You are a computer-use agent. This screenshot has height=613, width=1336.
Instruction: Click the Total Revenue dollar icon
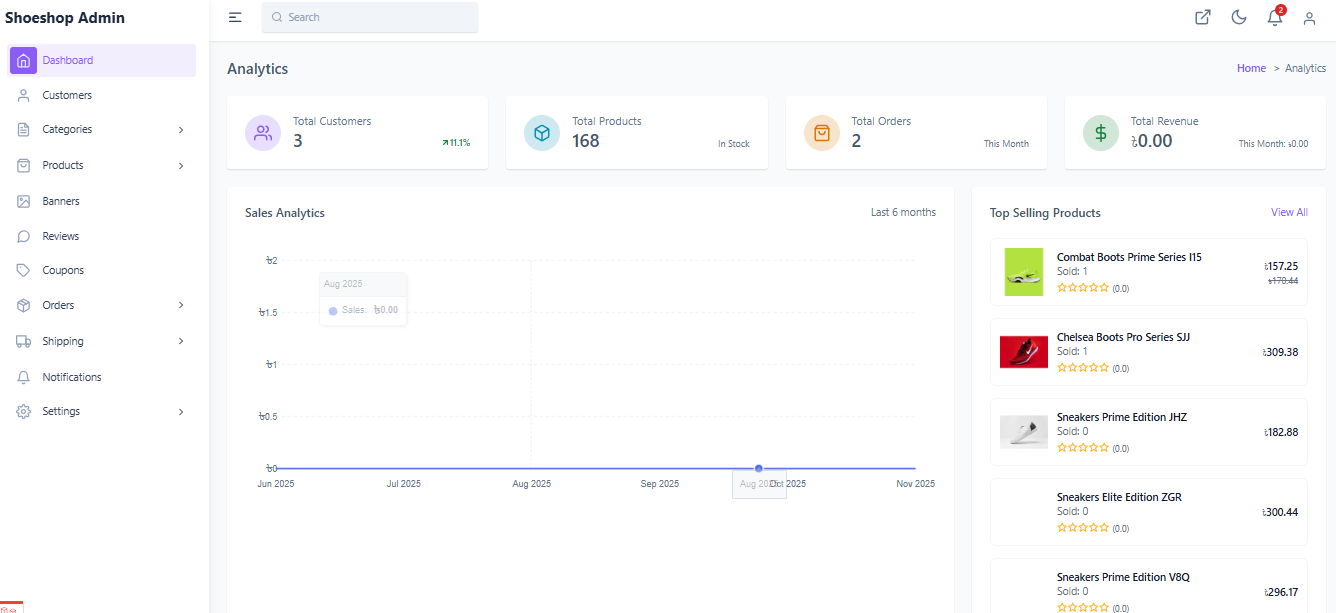[x=1100, y=132]
